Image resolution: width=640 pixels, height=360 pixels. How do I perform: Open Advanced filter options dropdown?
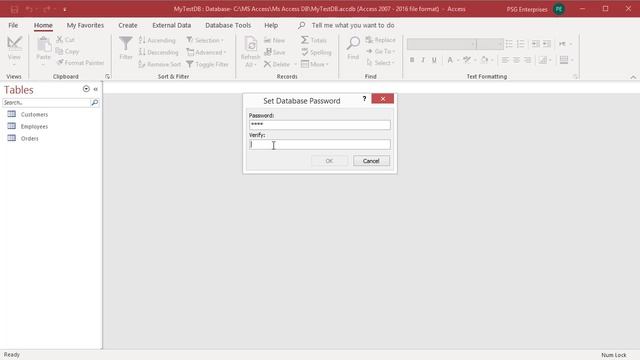click(206, 52)
